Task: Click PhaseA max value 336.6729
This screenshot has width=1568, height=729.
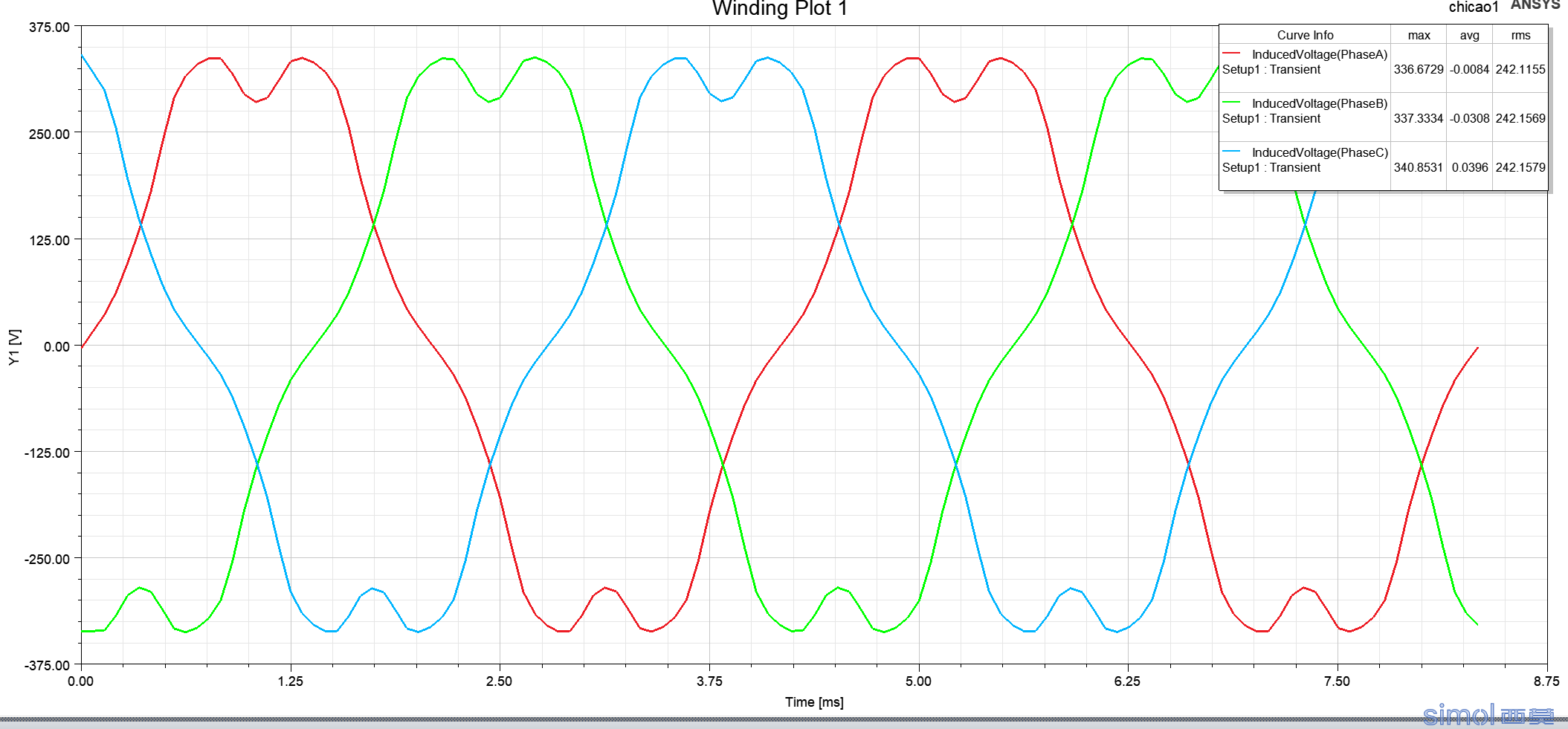Action: (1419, 69)
